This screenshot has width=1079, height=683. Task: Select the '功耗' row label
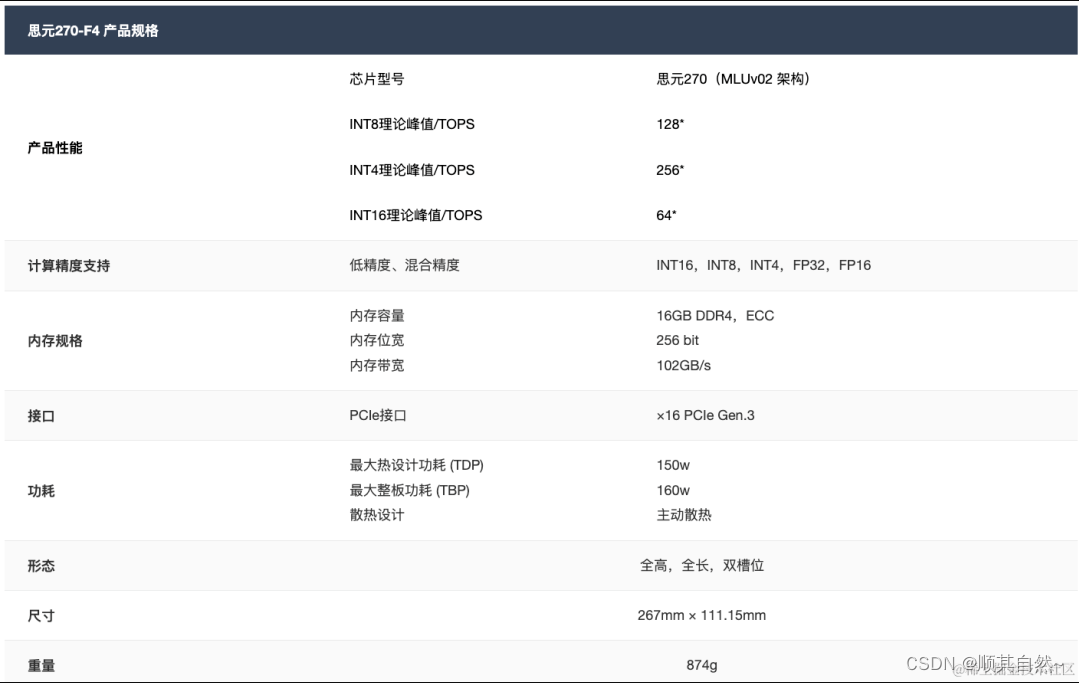[41, 491]
